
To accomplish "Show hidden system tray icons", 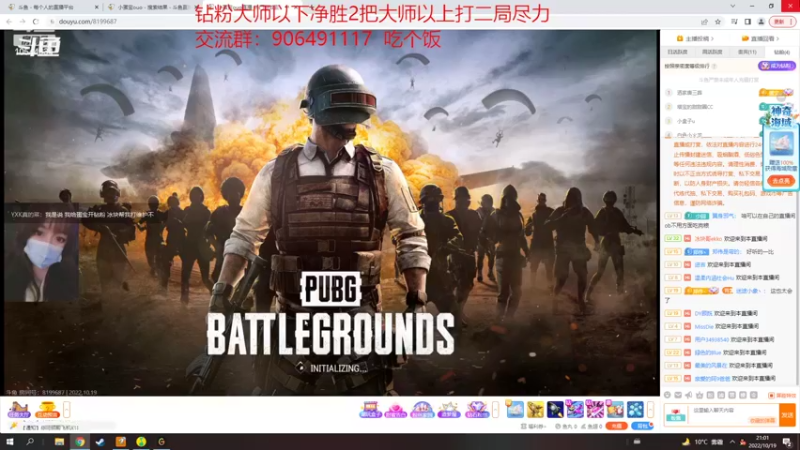I will (732, 442).
